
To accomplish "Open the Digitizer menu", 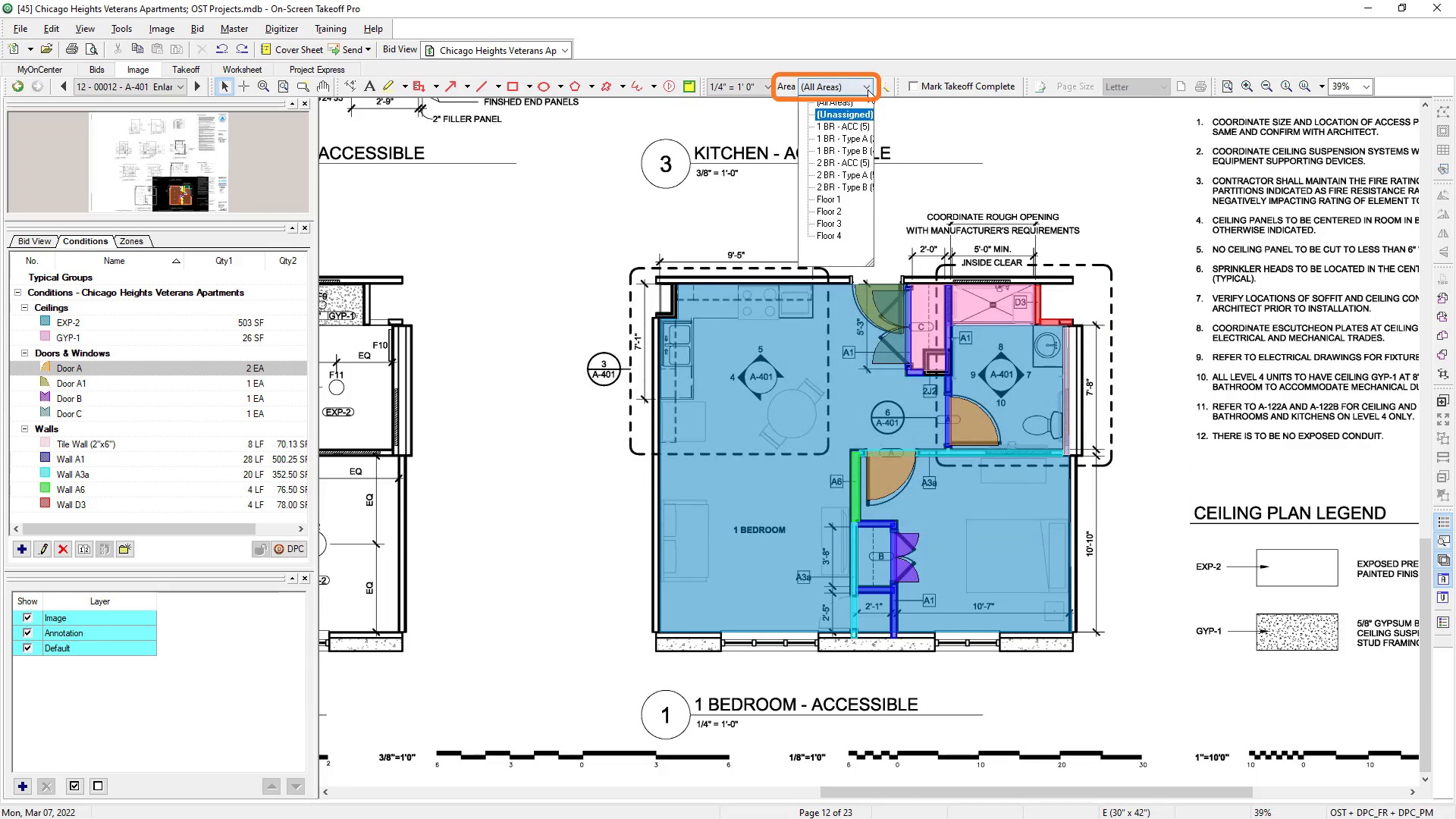I will (281, 29).
